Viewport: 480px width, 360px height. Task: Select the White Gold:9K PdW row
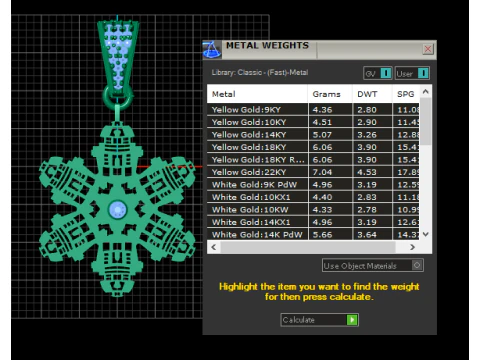313,185
